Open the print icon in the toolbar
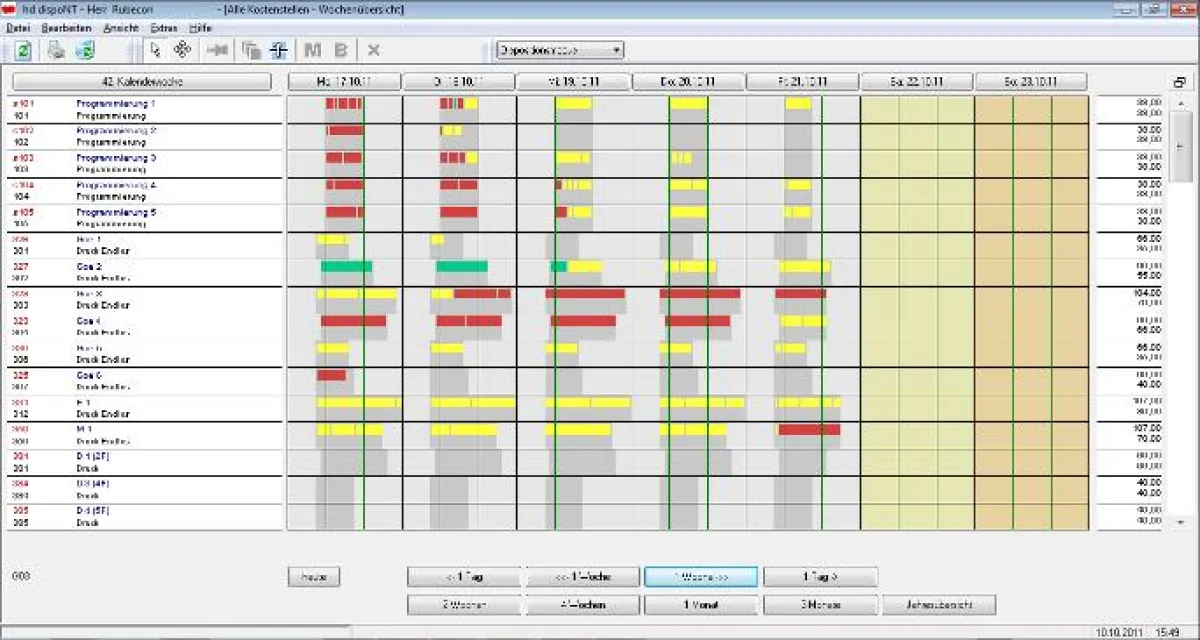This screenshot has width=1200, height=640. (56, 50)
